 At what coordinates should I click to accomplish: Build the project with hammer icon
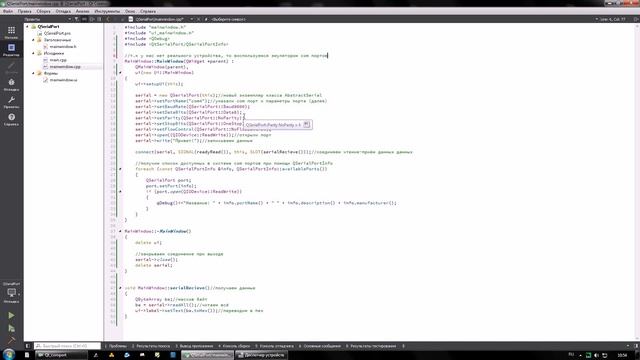pos(11,340)
